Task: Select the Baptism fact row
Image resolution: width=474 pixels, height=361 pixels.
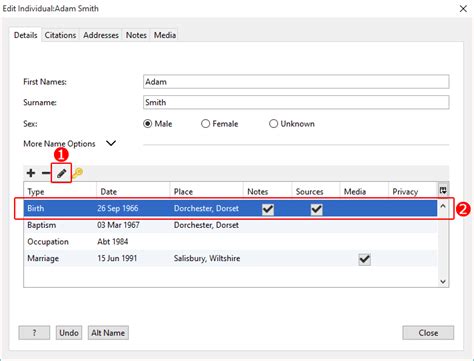Action: (230, 225)
